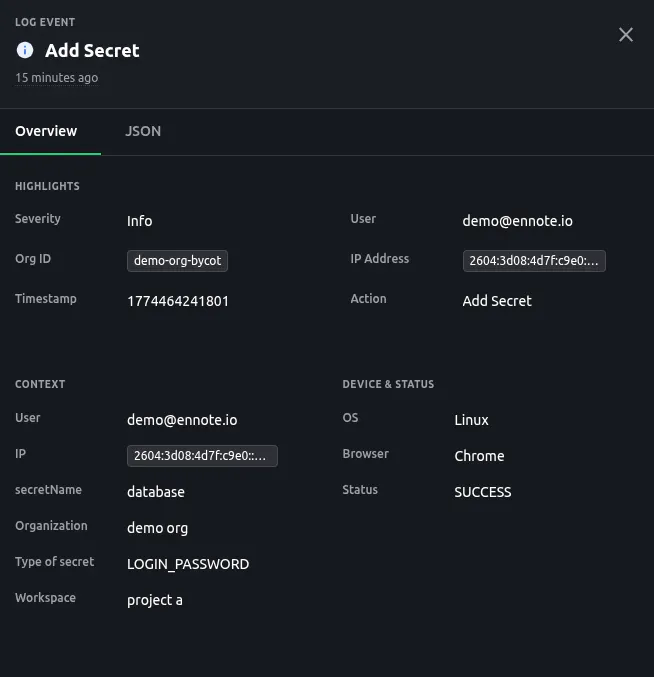Click the Organization value 'demo org'
Viewport: 654px width, 677px height.
[x=158, y=528]
